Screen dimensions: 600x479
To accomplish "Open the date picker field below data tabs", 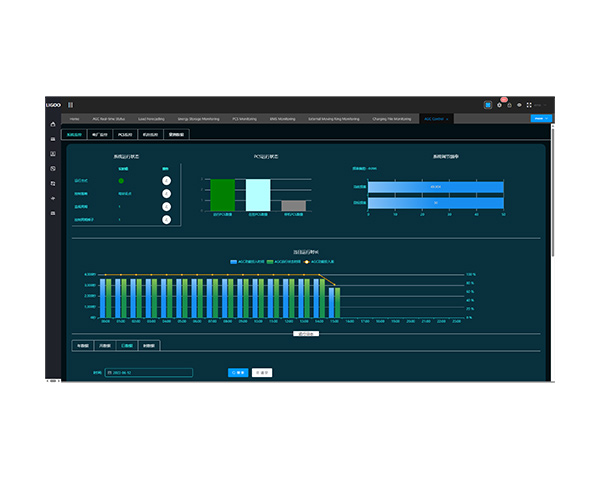I will [x=150, y=372].
